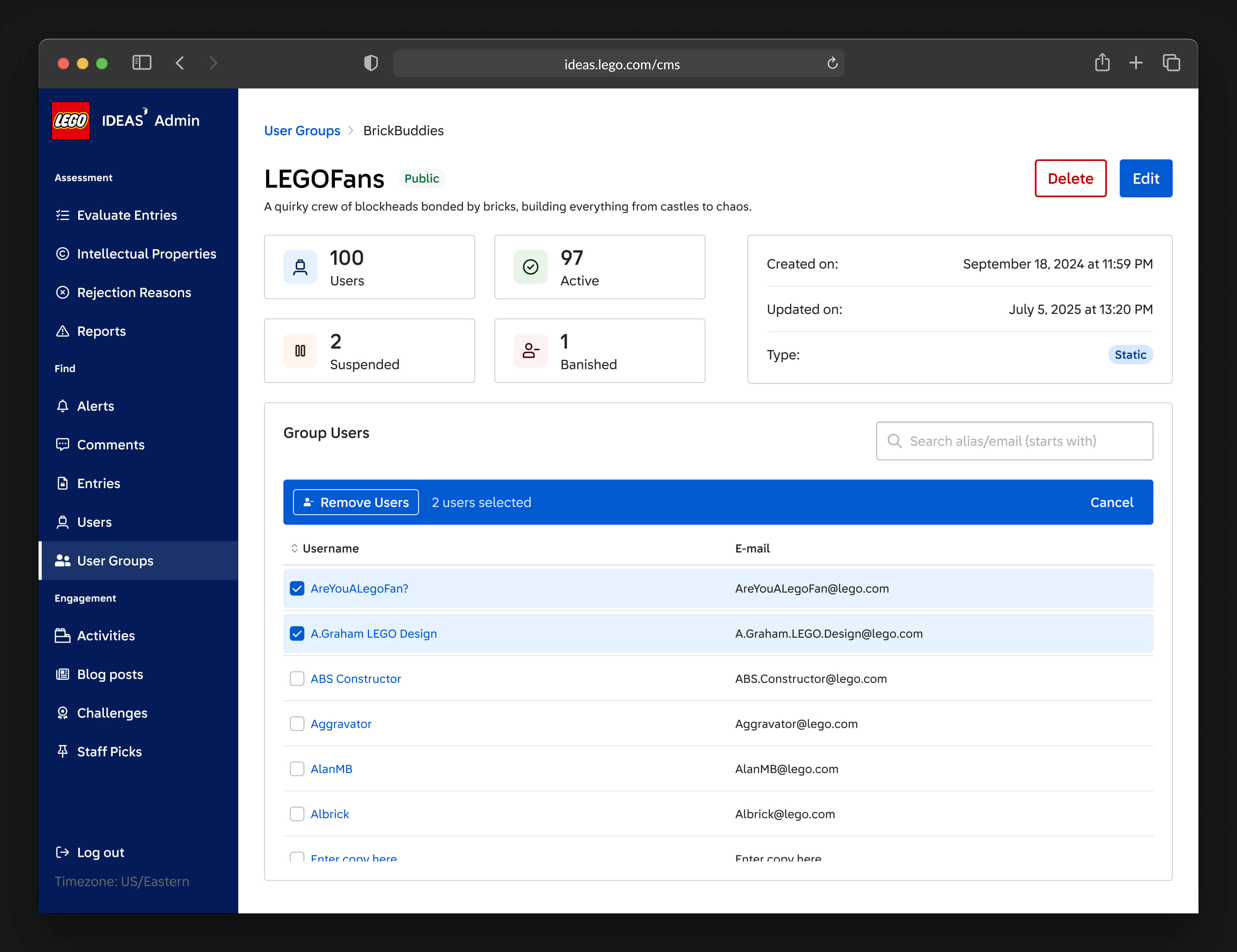This screenshot has height=952, width=1237.
Task: Open the browser share icon
Action: (x=1102, y=62)
